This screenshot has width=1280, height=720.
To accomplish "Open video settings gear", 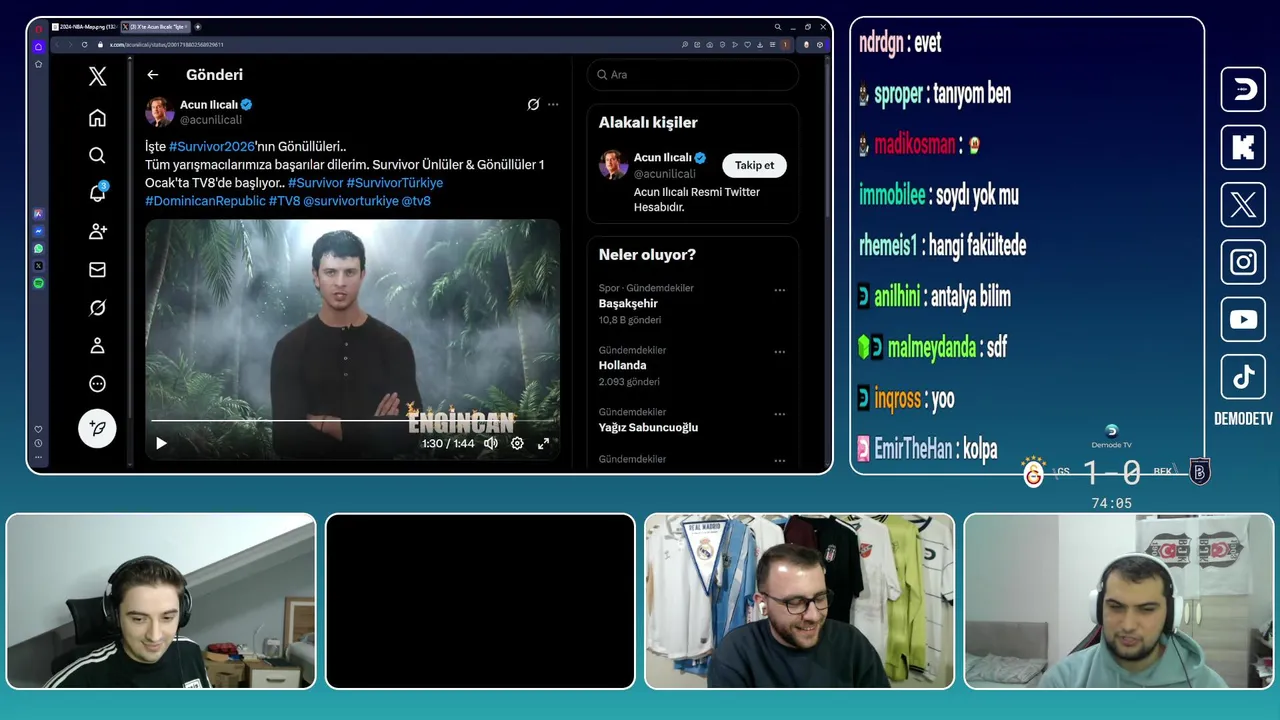I will (517, 443).
